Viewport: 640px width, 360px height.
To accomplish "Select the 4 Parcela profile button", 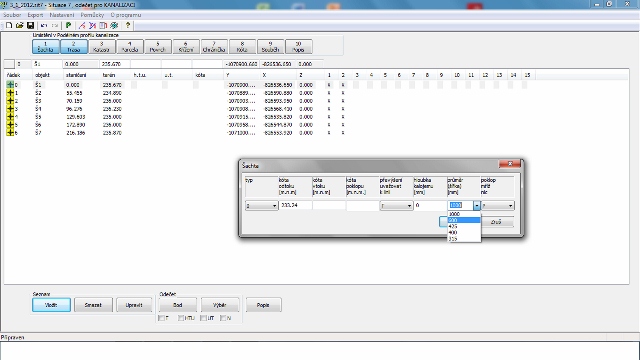I will click(x=130, y=47).
